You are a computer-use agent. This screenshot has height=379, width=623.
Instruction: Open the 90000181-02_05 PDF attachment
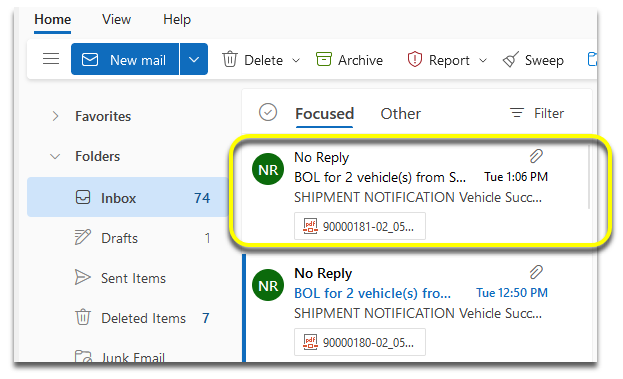[360, 226]
